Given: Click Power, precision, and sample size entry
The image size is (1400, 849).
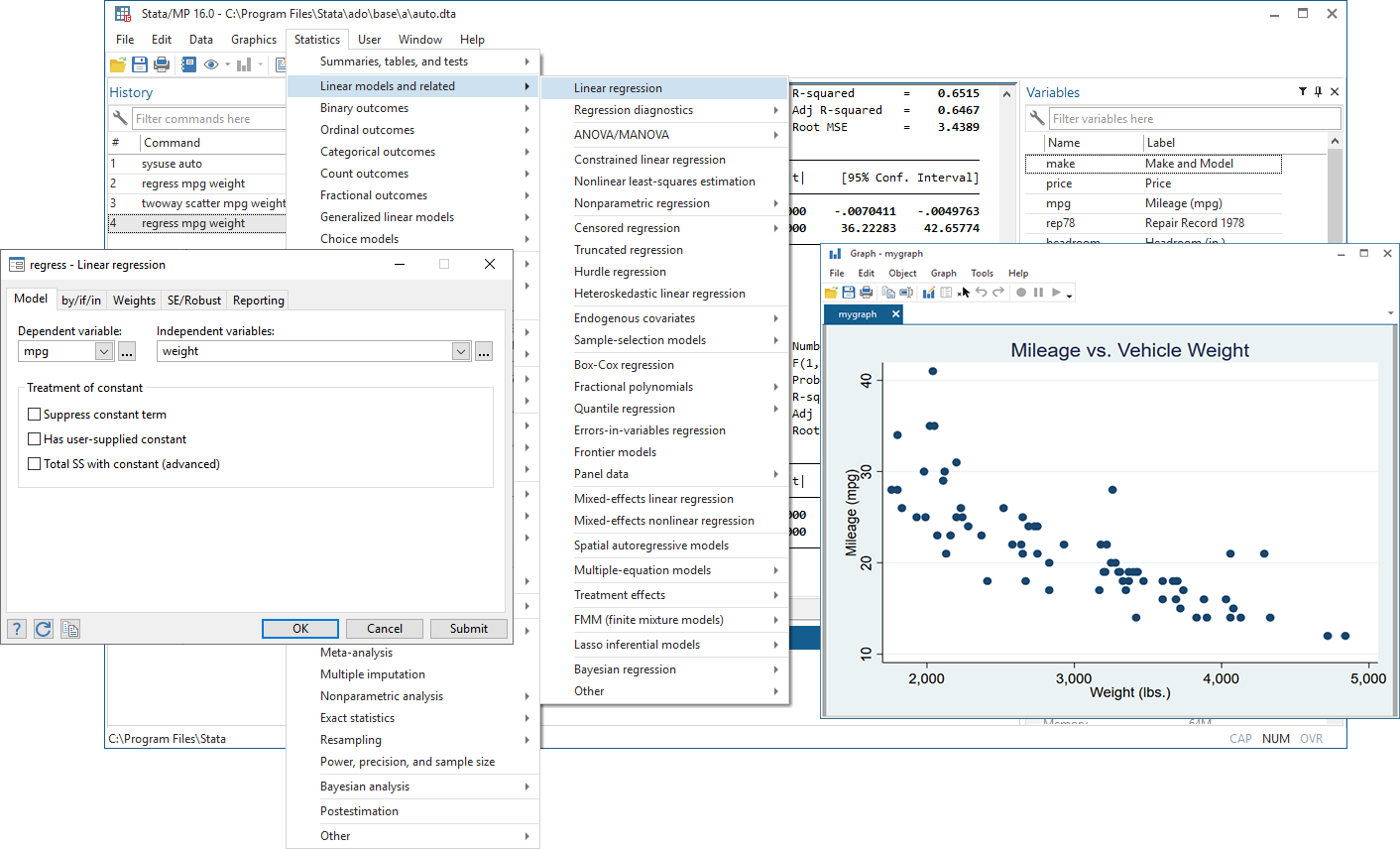Looking at the screenshot, I should [413, 762].
